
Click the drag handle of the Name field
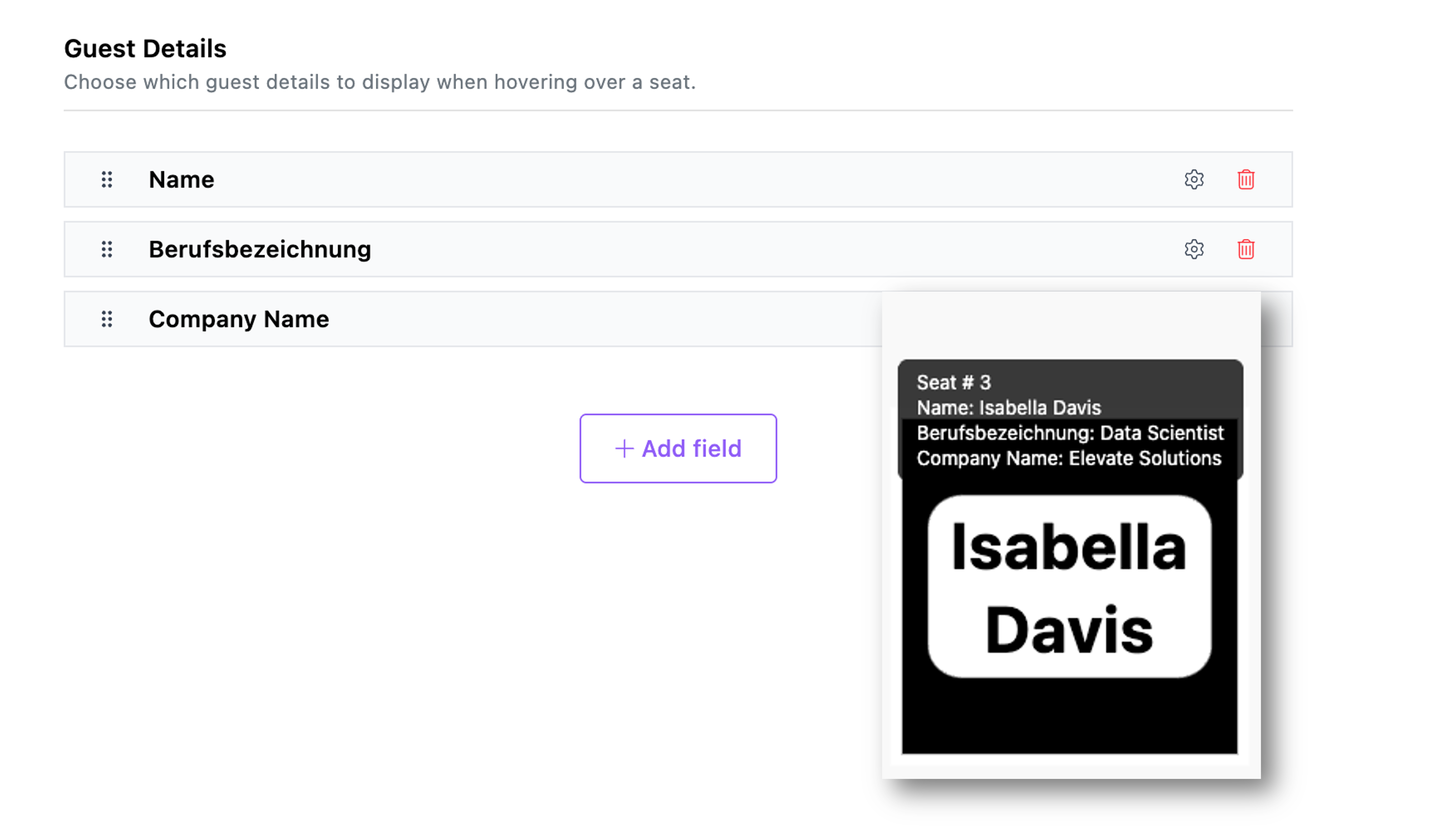click(107, 180)
